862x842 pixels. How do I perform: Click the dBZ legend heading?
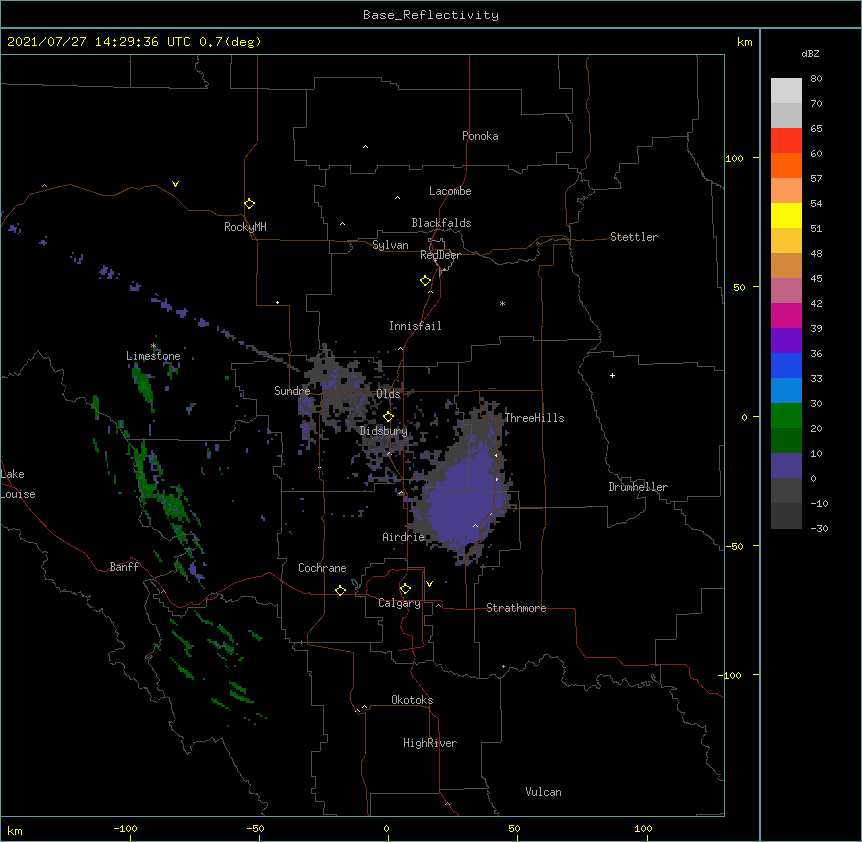(x=810, y=53)
